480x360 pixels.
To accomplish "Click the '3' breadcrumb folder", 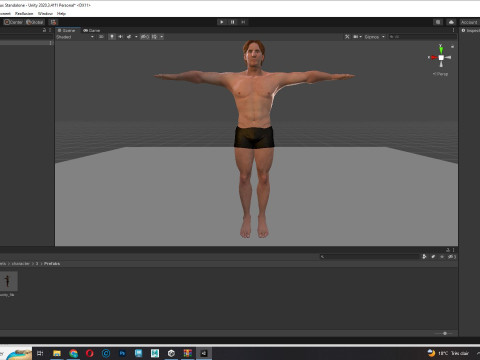I will click(x=37, y=263).
